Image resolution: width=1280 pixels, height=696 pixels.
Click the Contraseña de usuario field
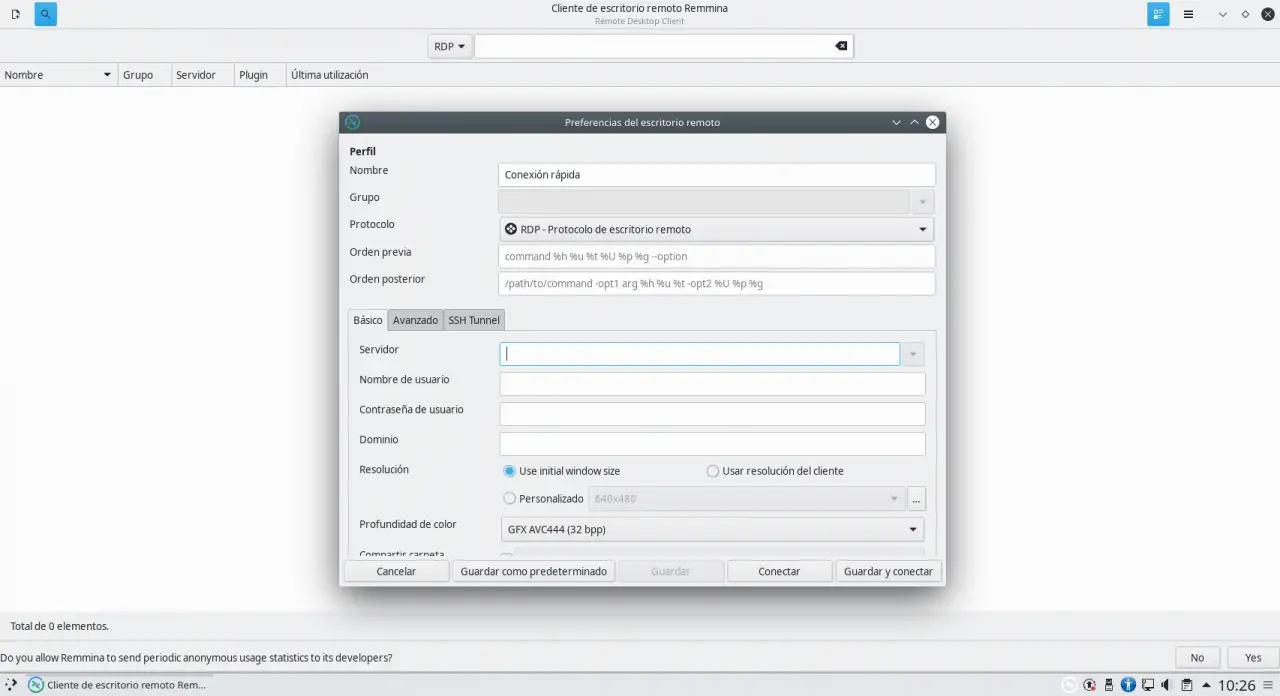712,414
